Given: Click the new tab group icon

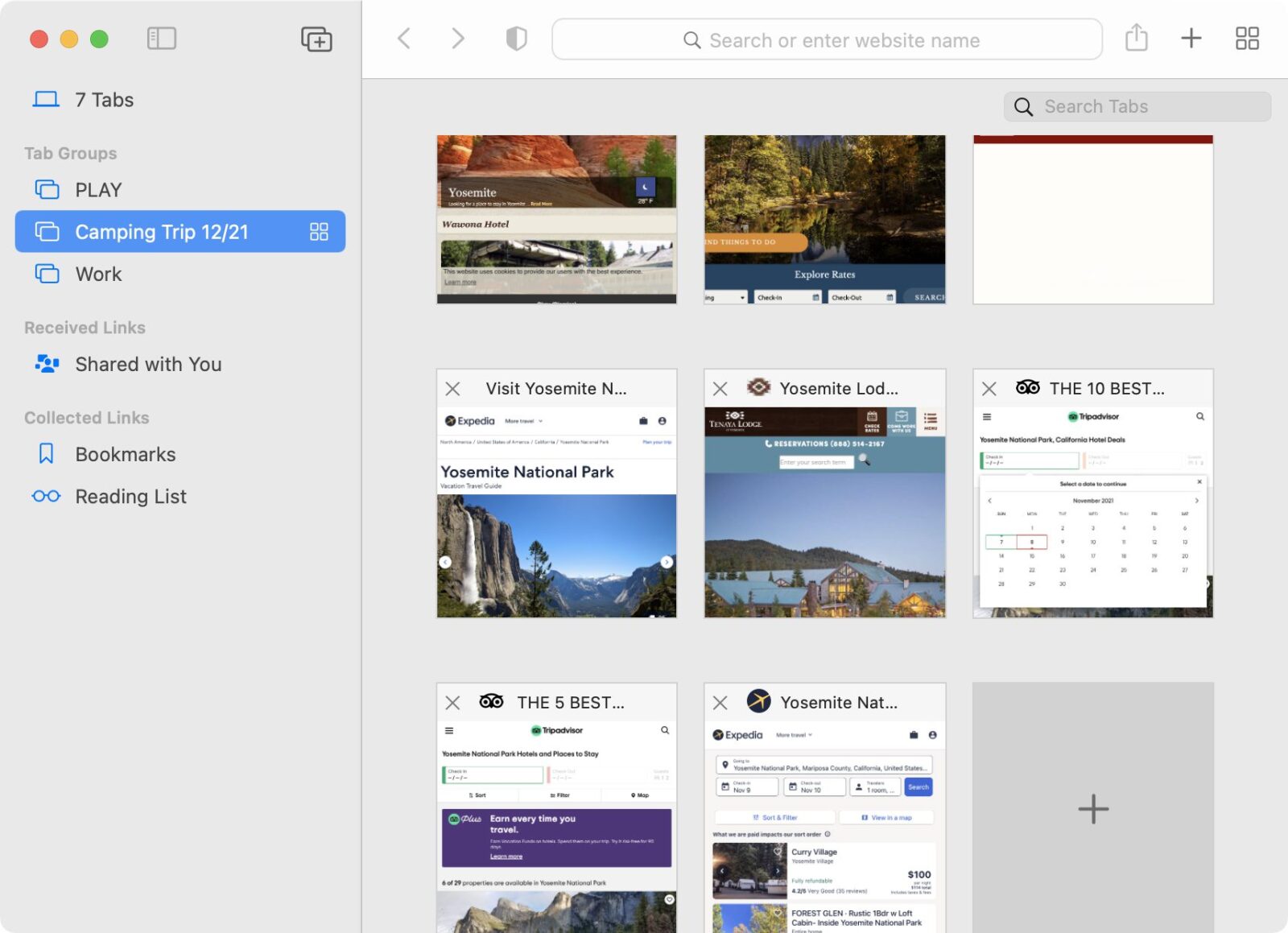Looking at the screenshot, I should pos(316,39).
